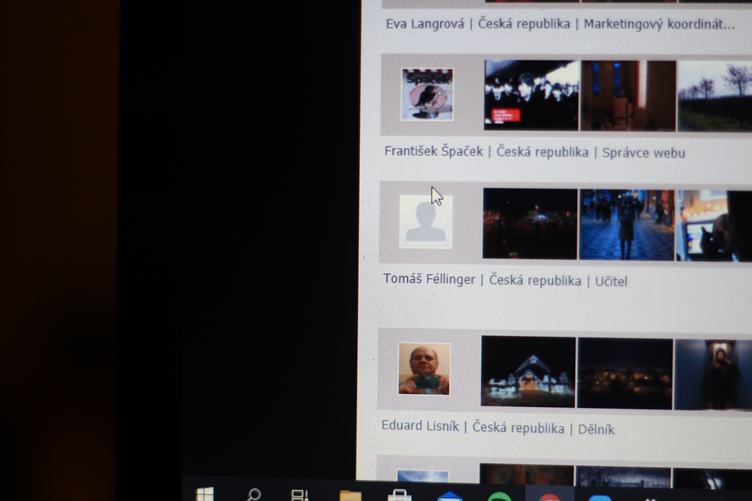Click the 'Dělník' text
The width and height of the screenshot is (752, 501).
point(596,429)
